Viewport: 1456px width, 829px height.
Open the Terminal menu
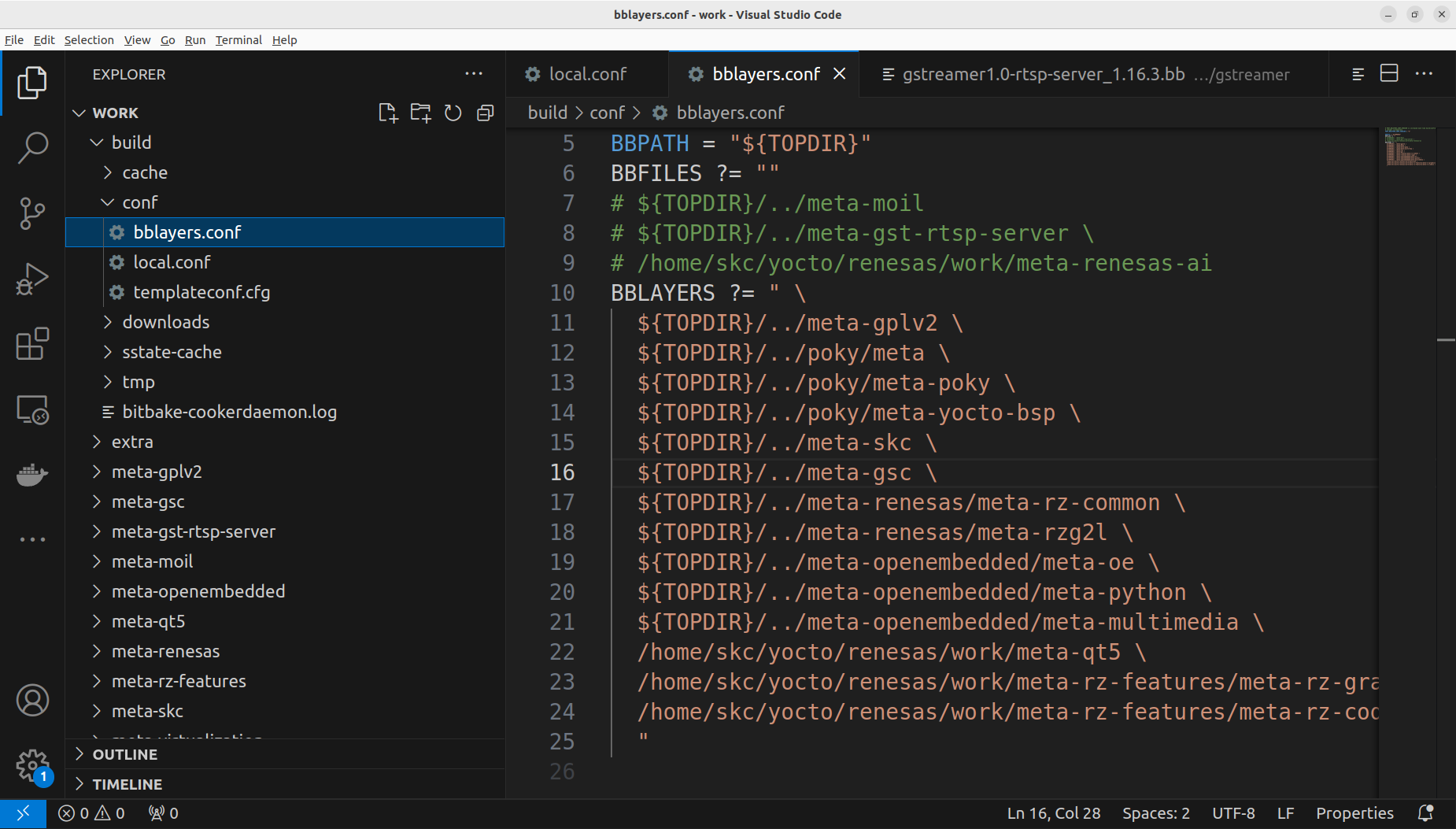(238, 40)
